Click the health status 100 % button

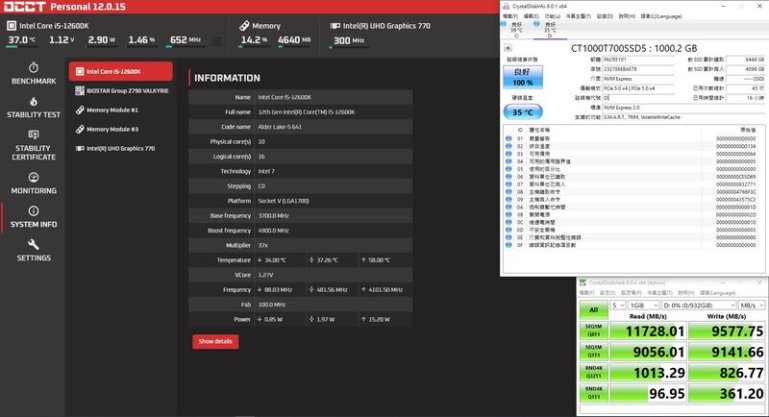(x=523, y=77)
